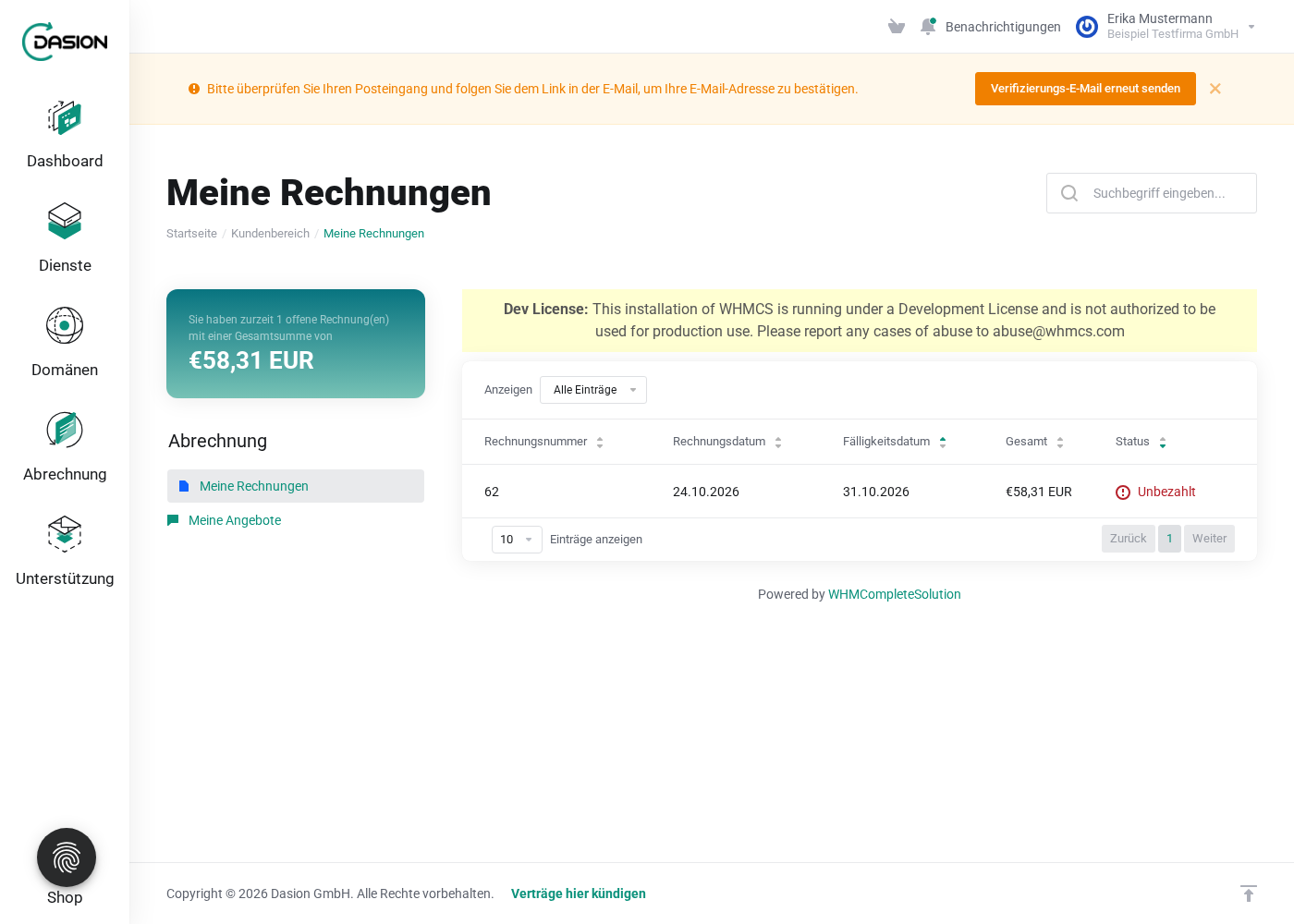
Task: Dismiss the email verification banner
Action: (1215, 89)
